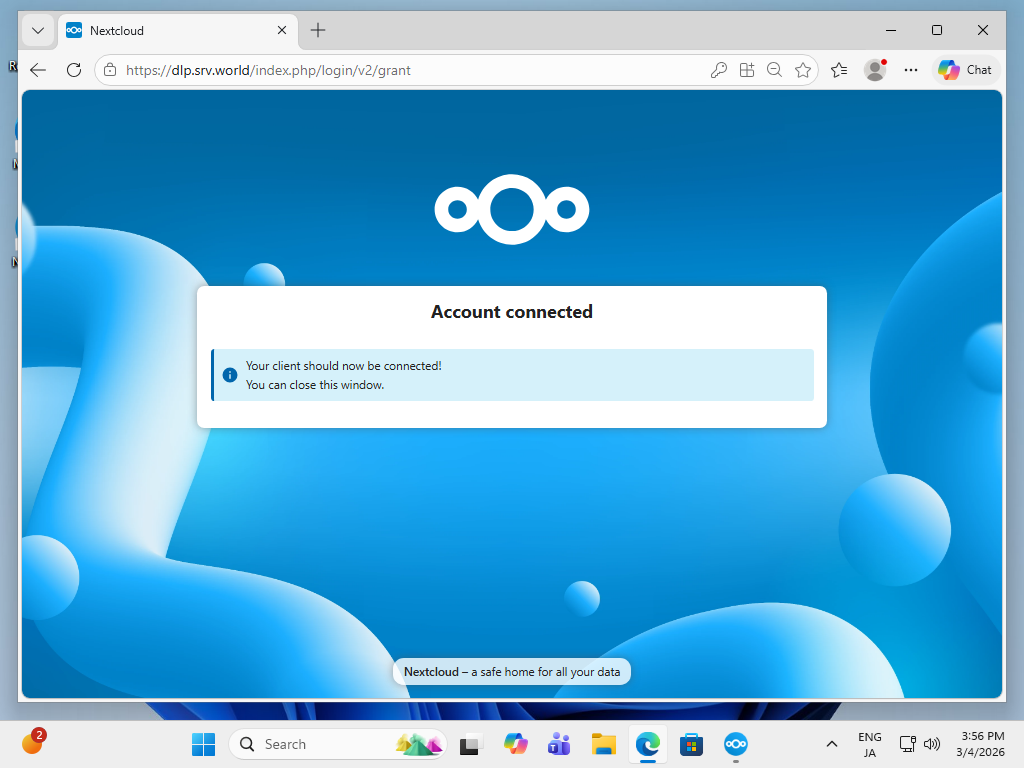Open the Nextcloud footer link
1024x768 pixels.
(x=431, y=672)
